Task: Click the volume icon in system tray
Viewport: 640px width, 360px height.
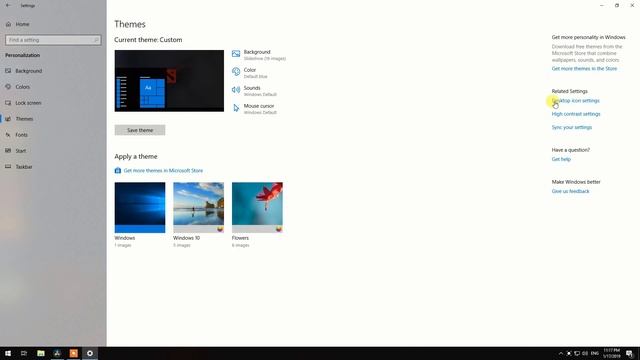Action: (x=585, y=353)
